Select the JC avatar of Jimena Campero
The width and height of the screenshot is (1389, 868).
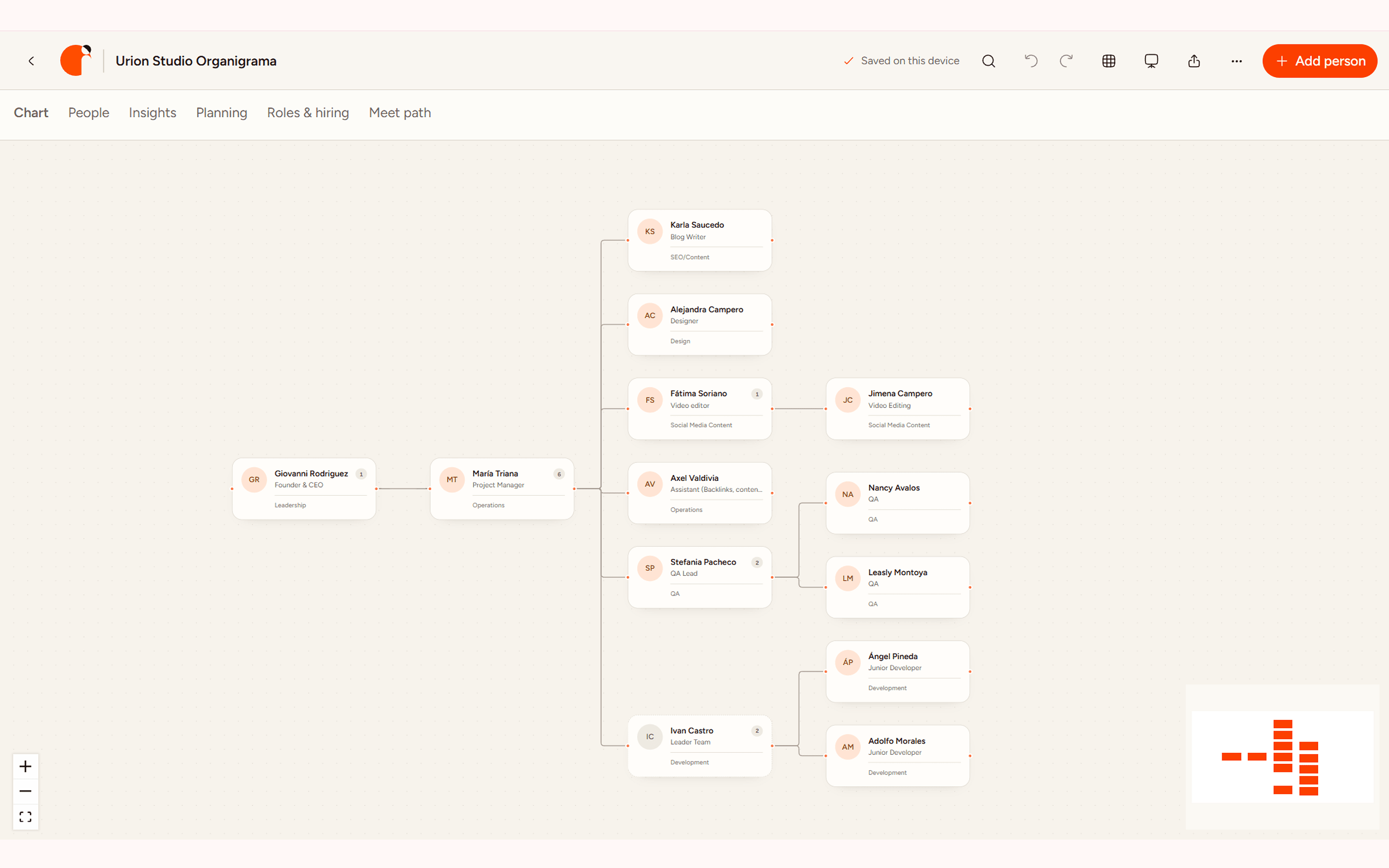click(x=848, y=400)
